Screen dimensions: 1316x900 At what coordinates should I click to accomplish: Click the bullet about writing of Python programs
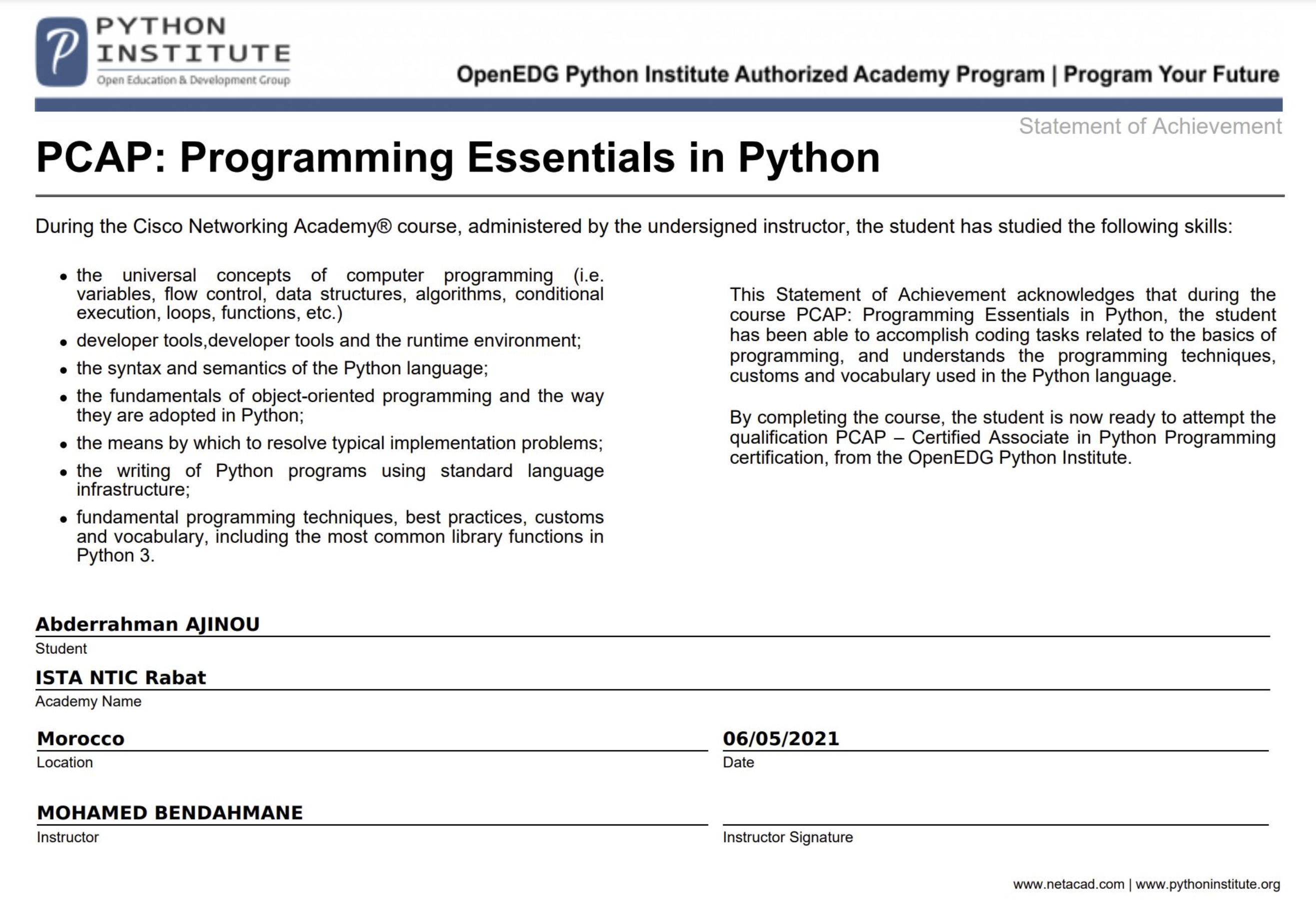click(340, 480)
